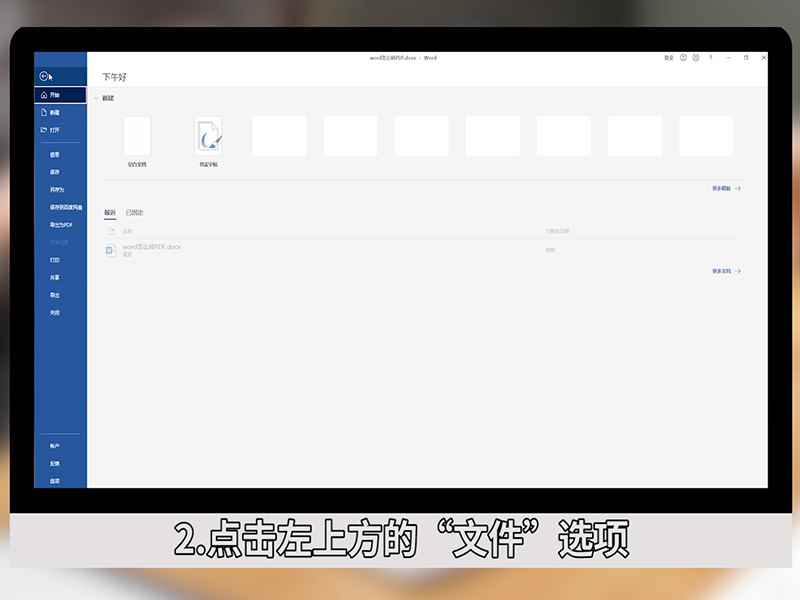Collapse the 新建 templates section arrow
The width and height of the screenshot is (800, 600).
pyautogui.click(x=95, y=99)
